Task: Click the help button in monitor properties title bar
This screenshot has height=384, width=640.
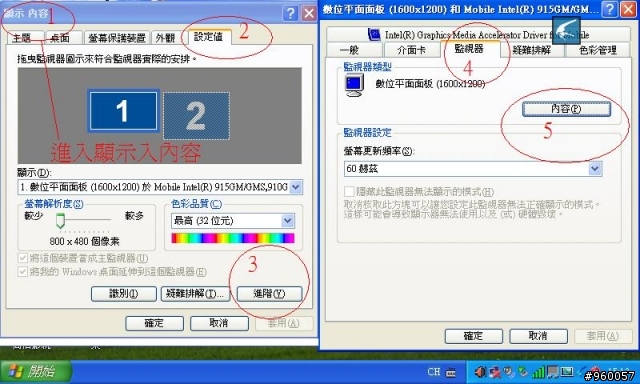Action: [609, 9]
